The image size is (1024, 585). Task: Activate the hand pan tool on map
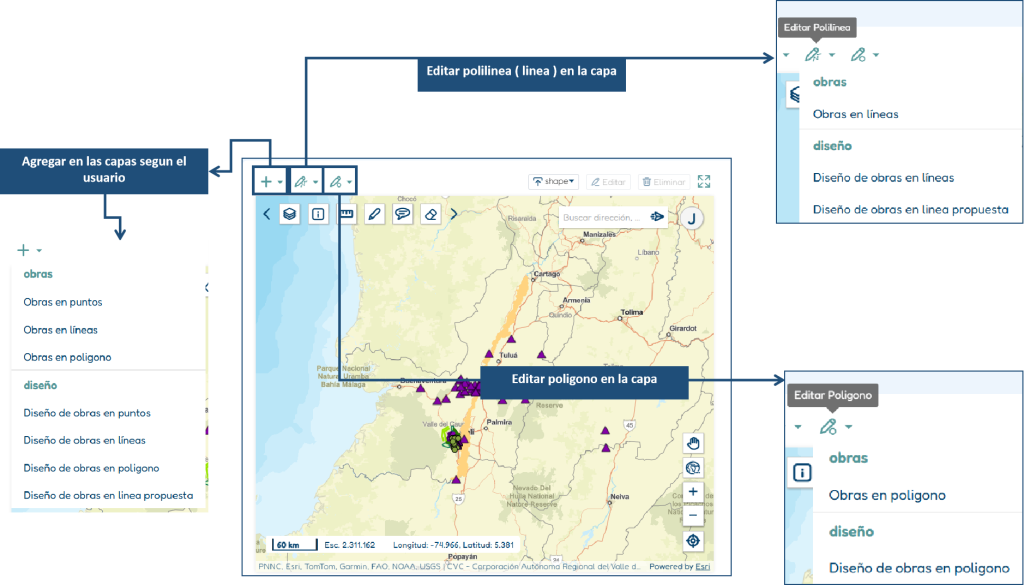coord(694,444)
